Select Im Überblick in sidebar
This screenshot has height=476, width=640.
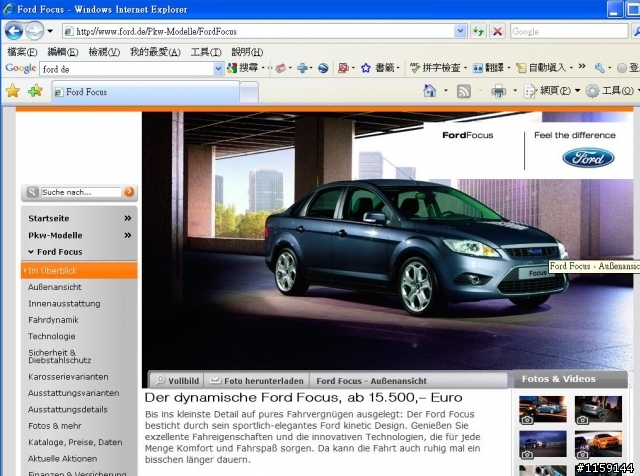pyautogui.click(x=79, y=271)
